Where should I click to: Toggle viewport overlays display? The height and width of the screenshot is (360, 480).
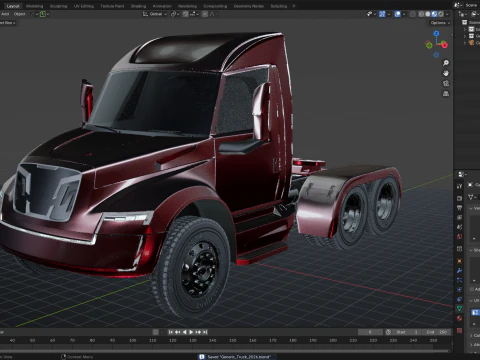tap(397, 14)
